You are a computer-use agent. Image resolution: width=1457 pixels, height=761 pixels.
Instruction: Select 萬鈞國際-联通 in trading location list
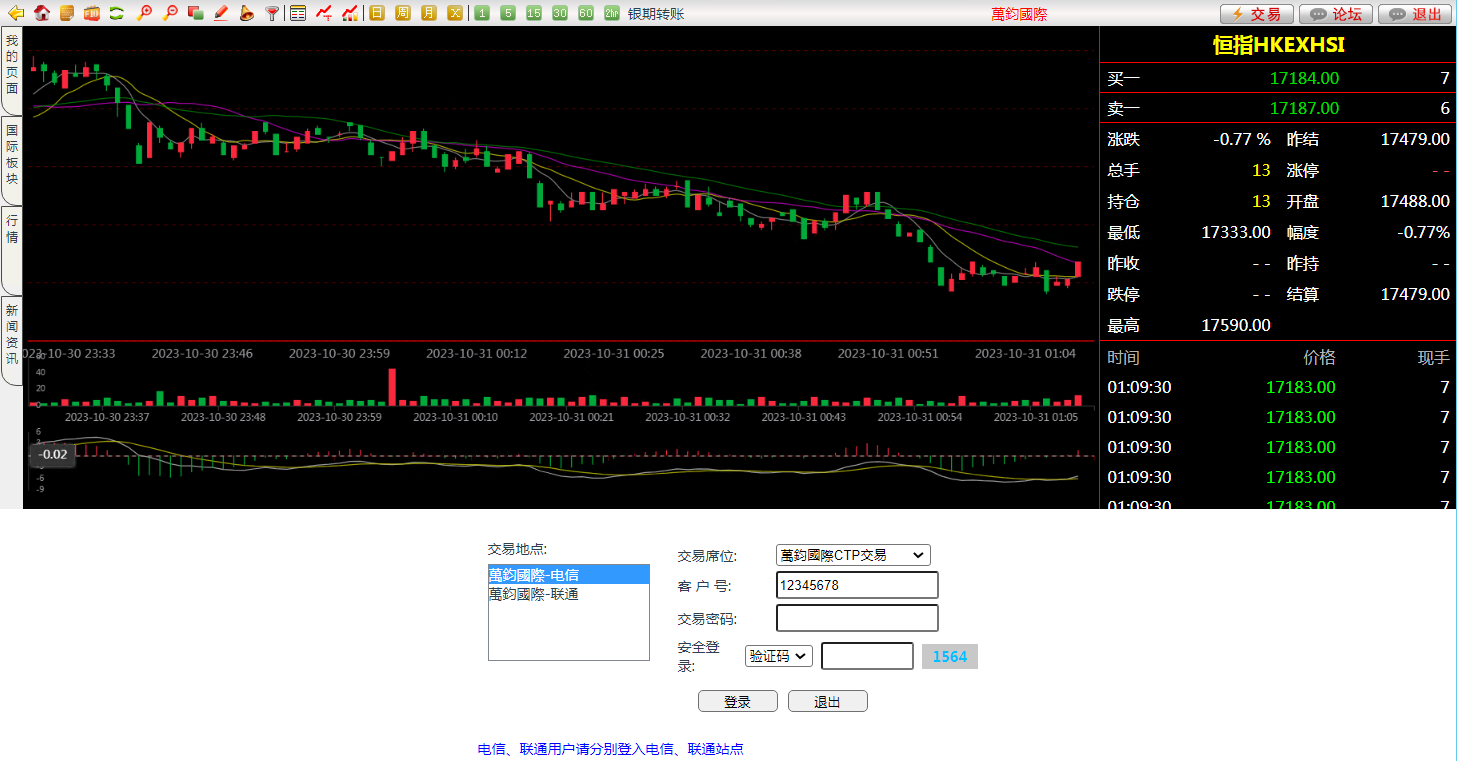click(534, 594)
